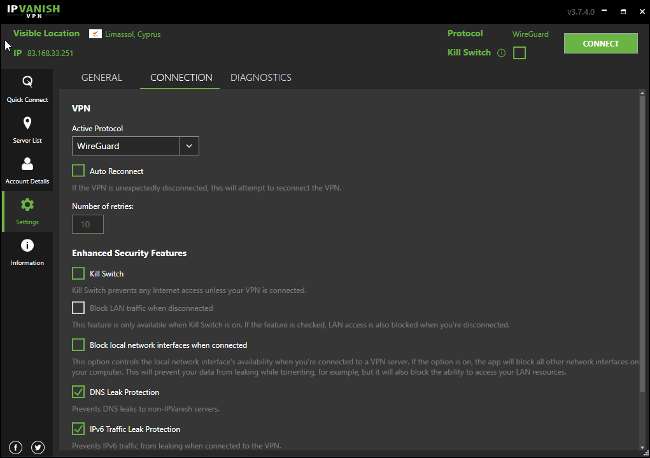650x458 pixels.
Task: Click the Enhanced Security Features heading
Action: [129, 253]
